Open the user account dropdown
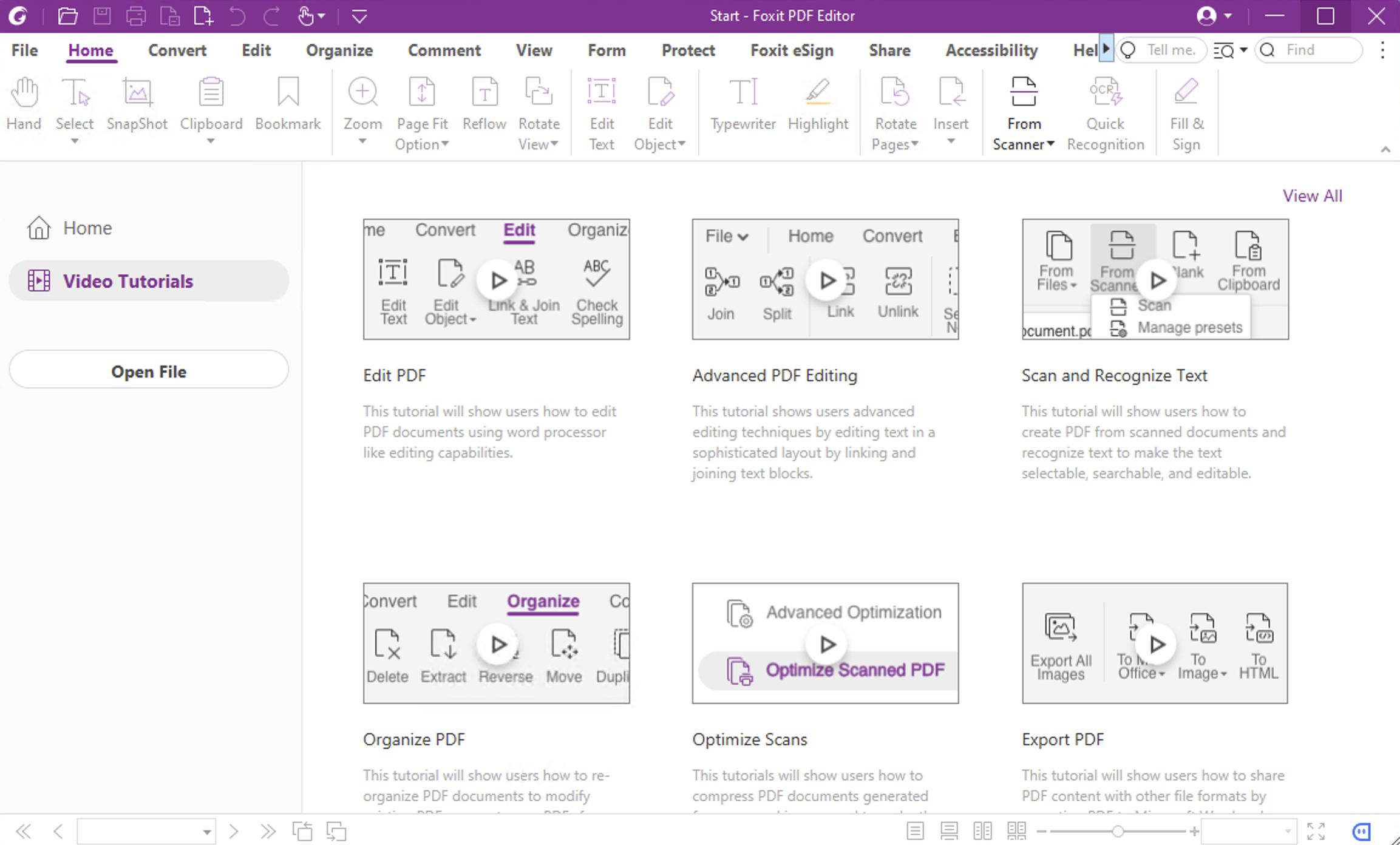This screenshot has height=845, width=1400. point(1229,16)
